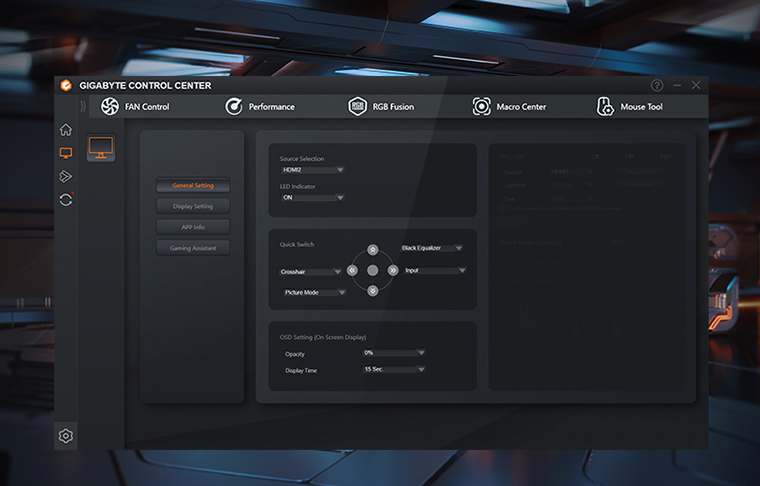Open the arrow-shaped sidebar icon

tap(65, 176)
